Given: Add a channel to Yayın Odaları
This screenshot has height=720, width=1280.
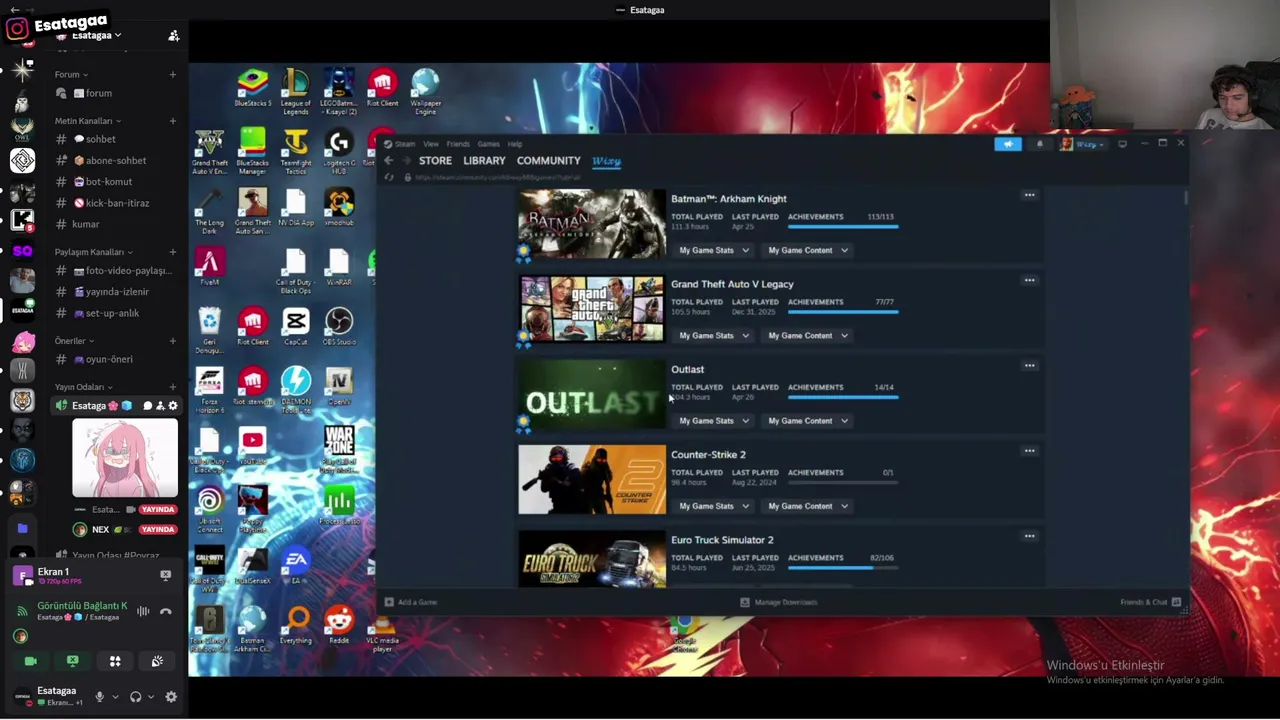Looking at the screenshot, I should (172, 387).
